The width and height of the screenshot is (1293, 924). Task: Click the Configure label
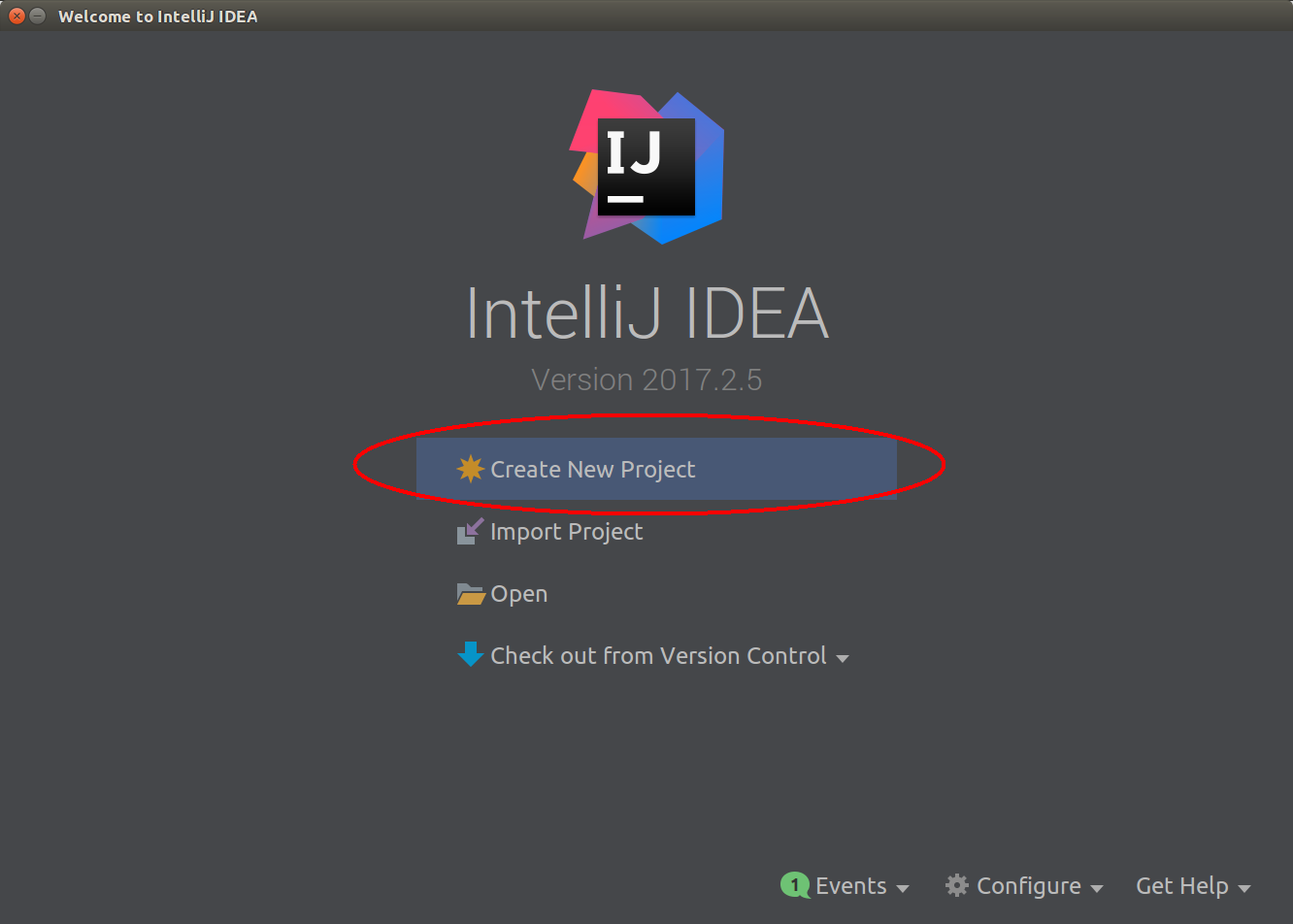(1029, 885)
